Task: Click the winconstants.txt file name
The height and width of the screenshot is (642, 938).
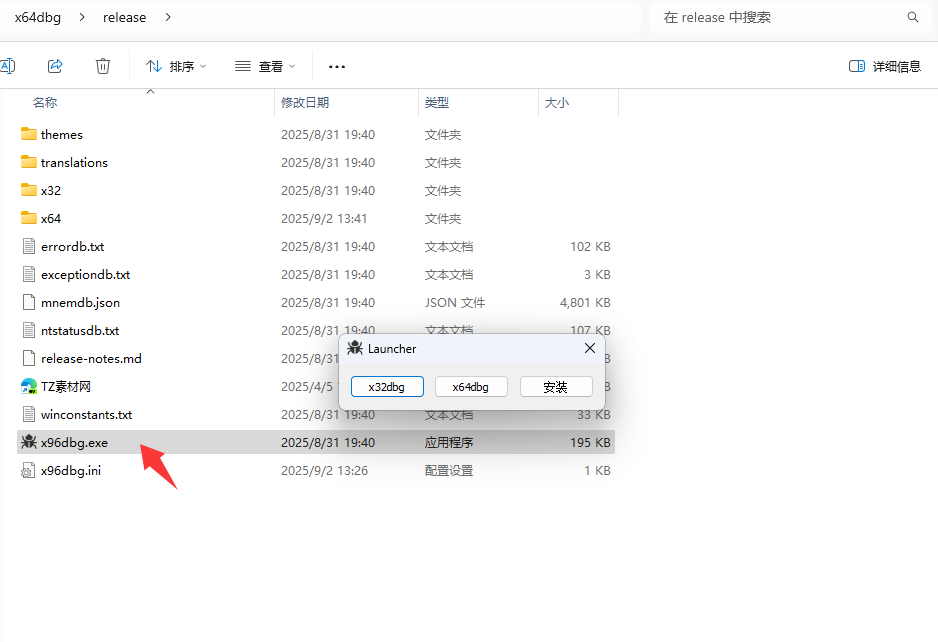Action: tap(87, 415)
